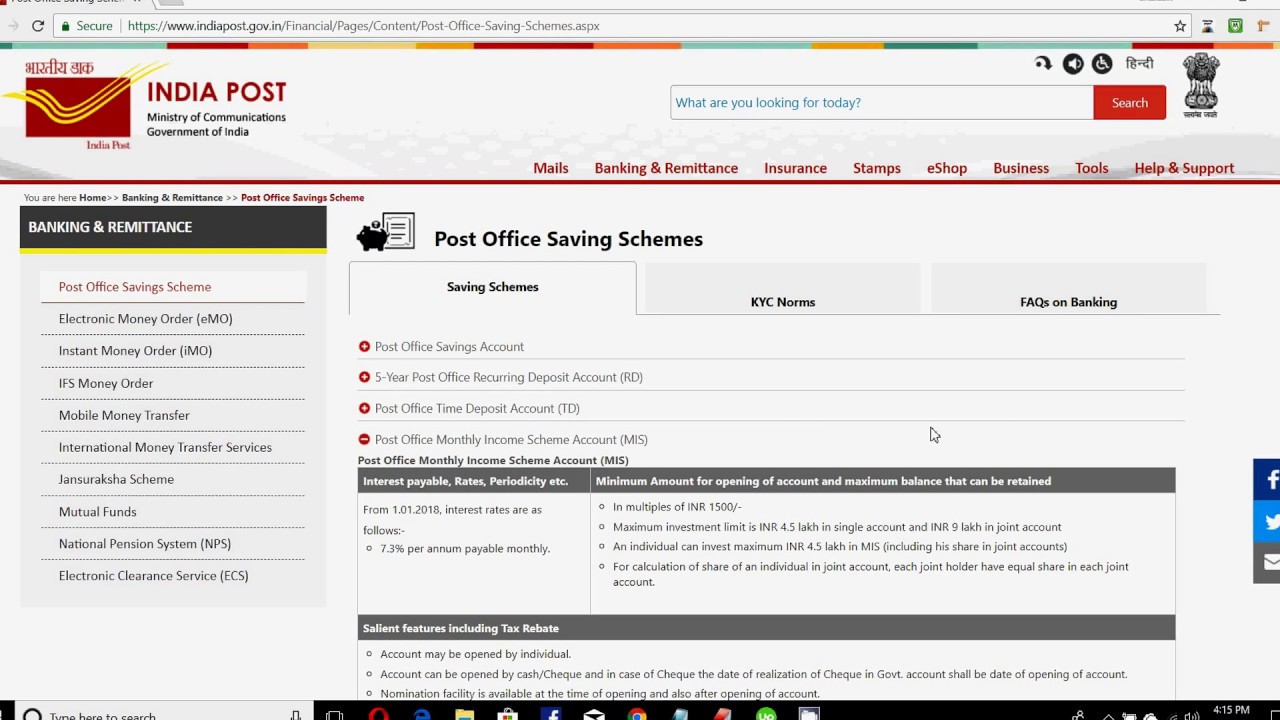Click the browser address bar URL
Image resolution: width=1280 pixels, height=720 pixels.
[x=364, y=26]
